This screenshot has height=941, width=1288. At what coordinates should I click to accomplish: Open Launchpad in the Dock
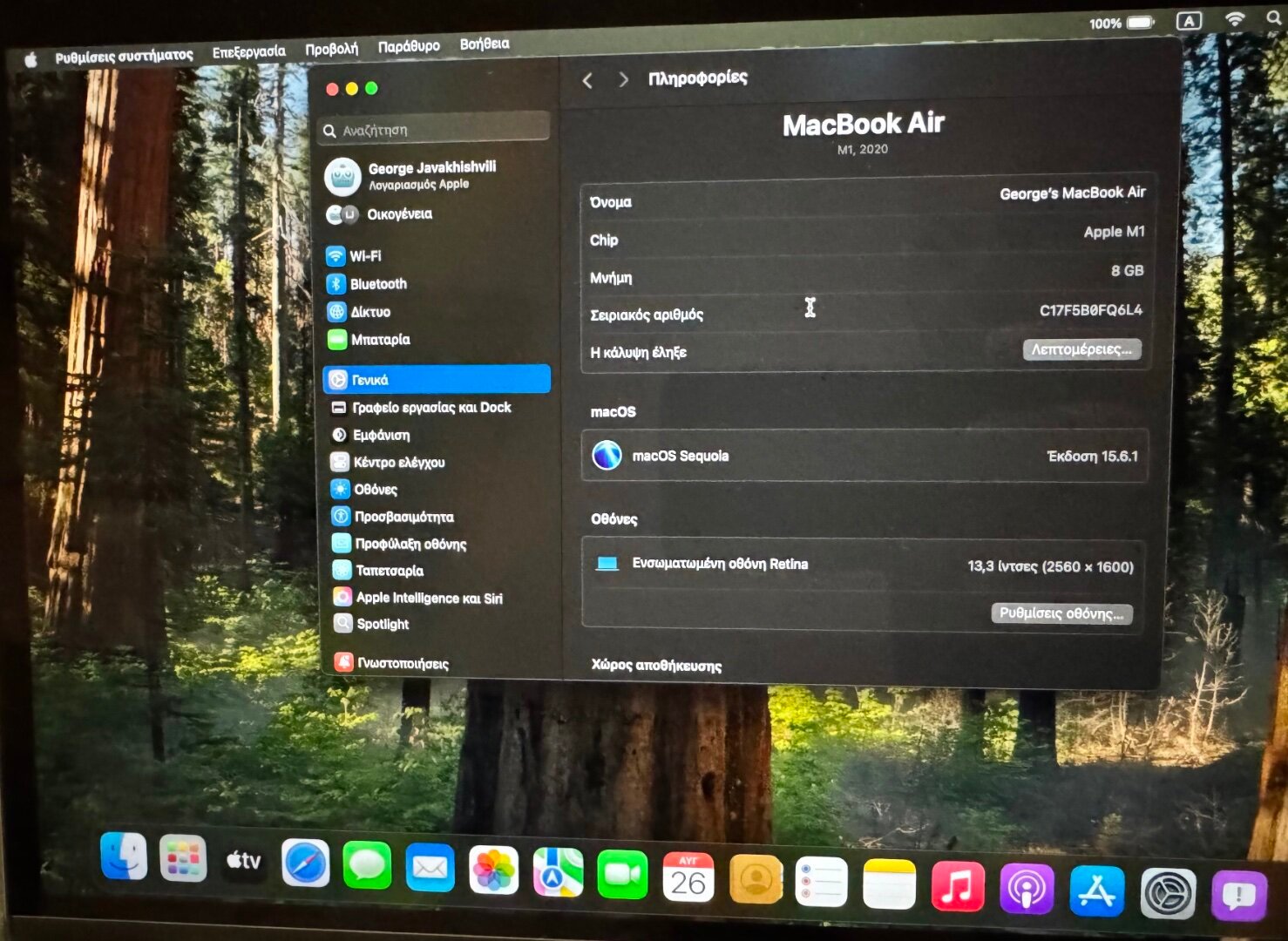pos(183,858)
